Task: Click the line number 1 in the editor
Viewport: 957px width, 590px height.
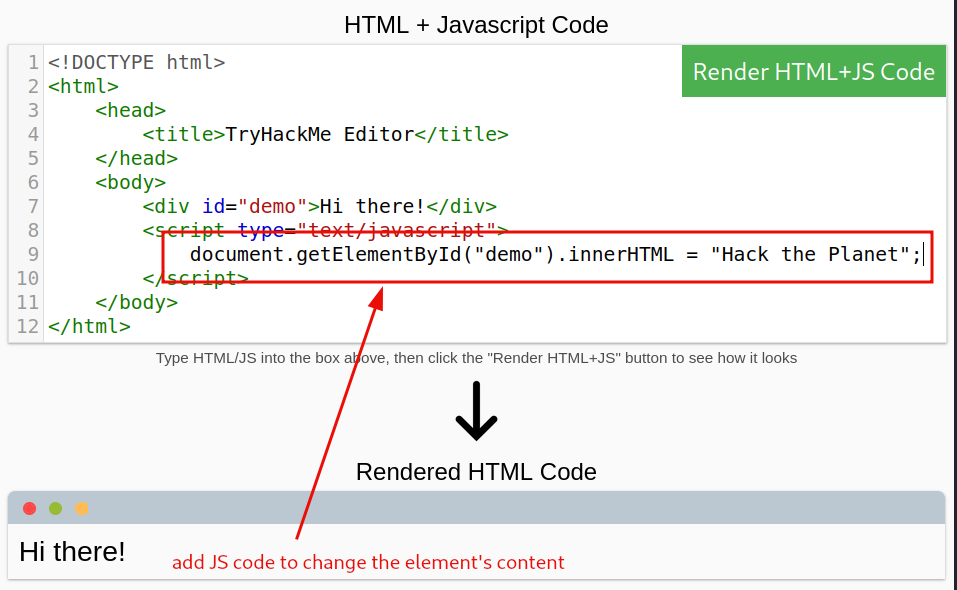Action: point(33,62)
